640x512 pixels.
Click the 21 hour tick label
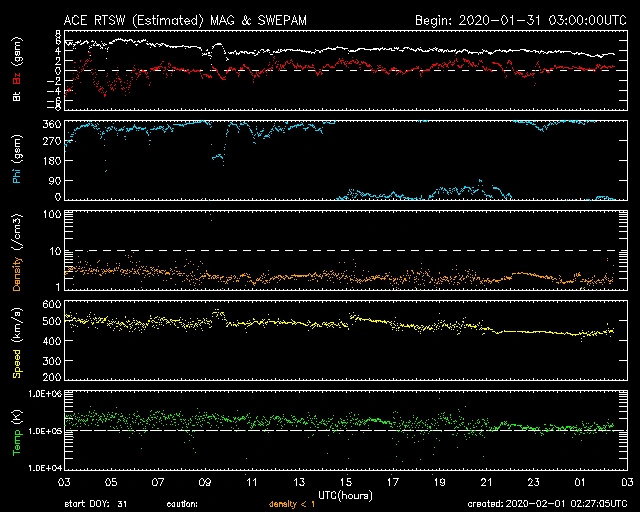[x=486, y=482]
